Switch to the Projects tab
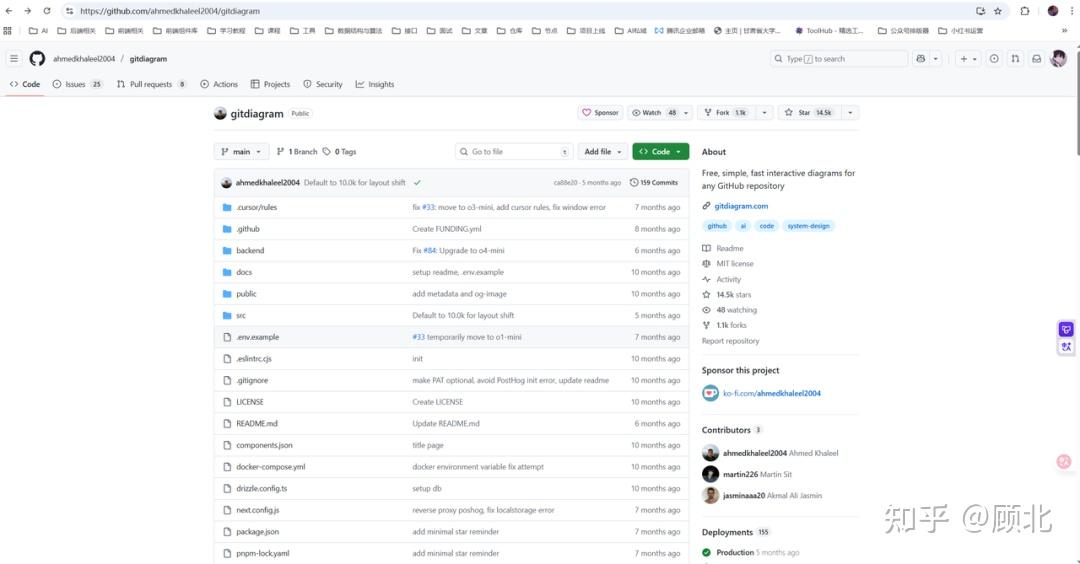1080x564 pixels. click(270, 84)
